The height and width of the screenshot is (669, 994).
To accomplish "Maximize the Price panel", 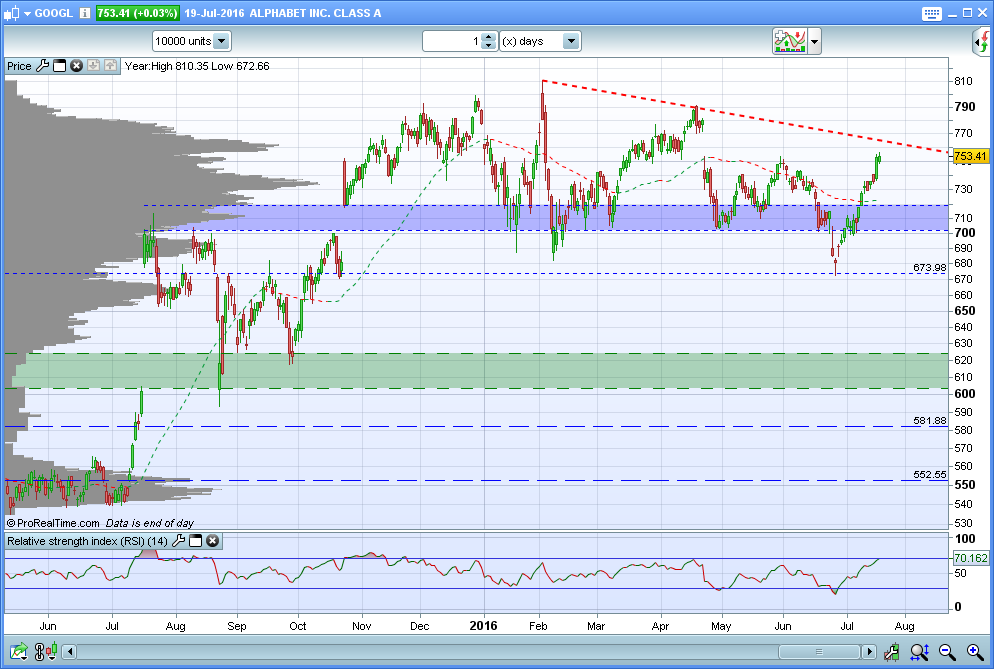I will [x=60, y=65].
